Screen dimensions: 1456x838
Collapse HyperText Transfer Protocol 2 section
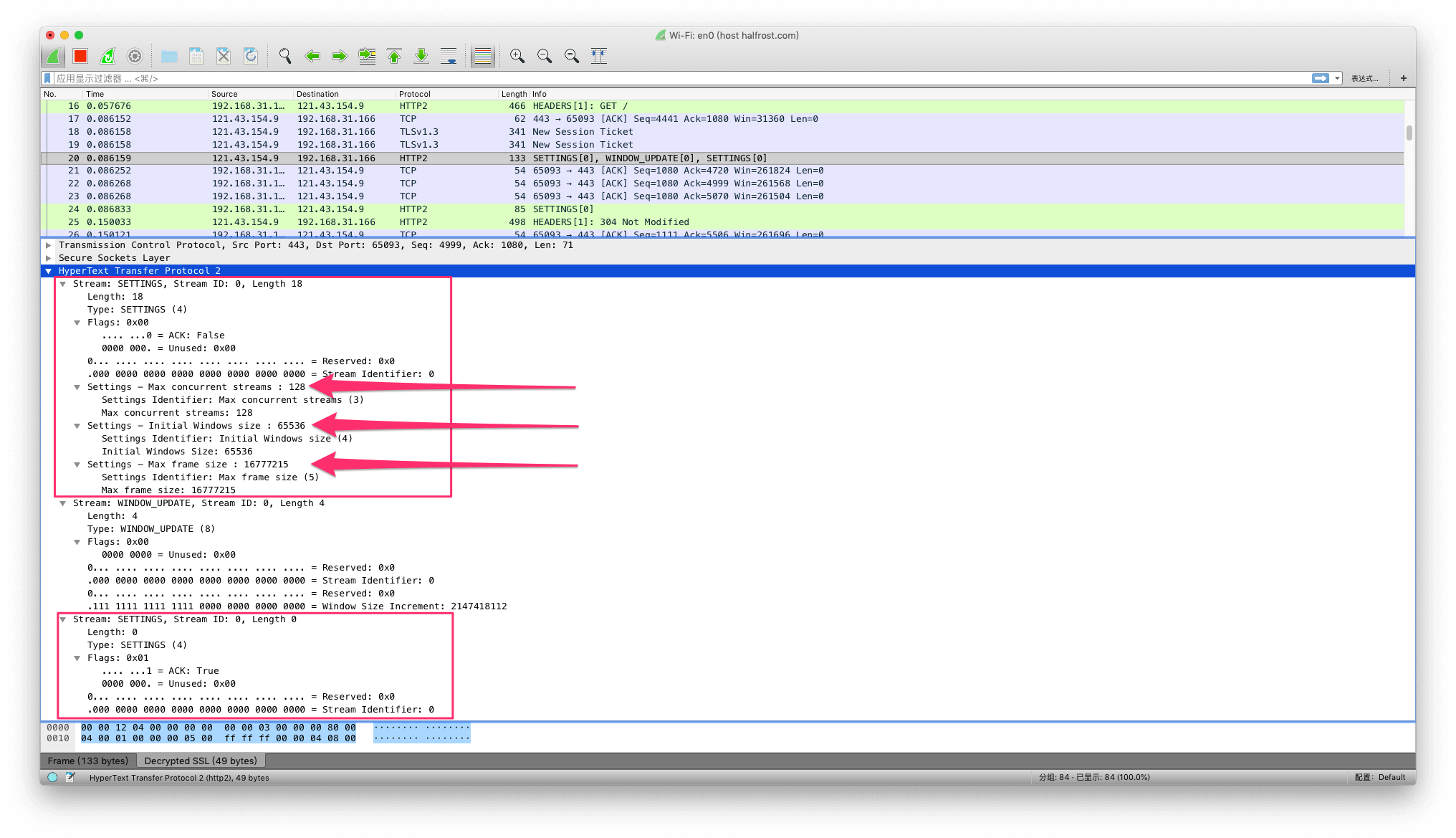pos(48,271)
